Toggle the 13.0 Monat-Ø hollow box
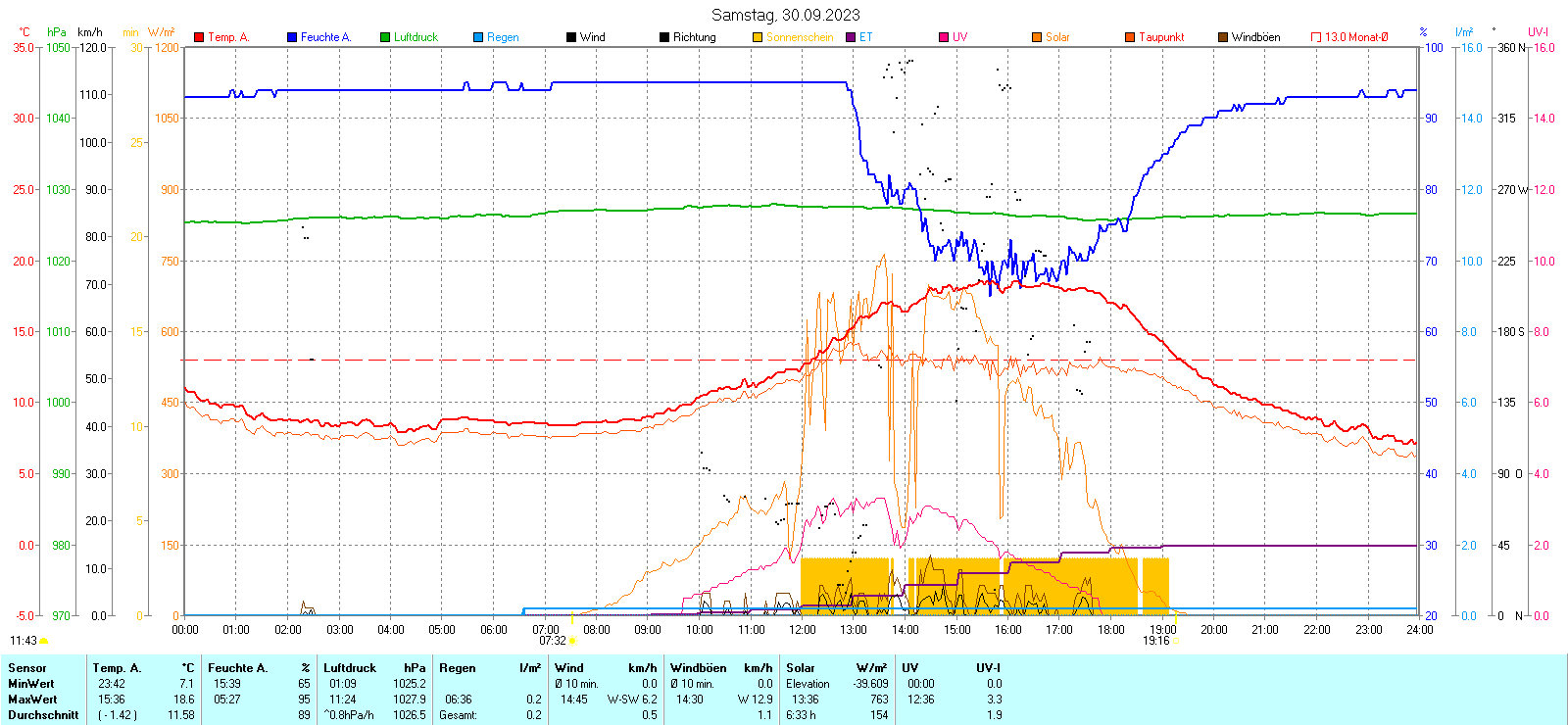Image resolution: width=1568 pixels, height=725 pixels. point(1316,37)
